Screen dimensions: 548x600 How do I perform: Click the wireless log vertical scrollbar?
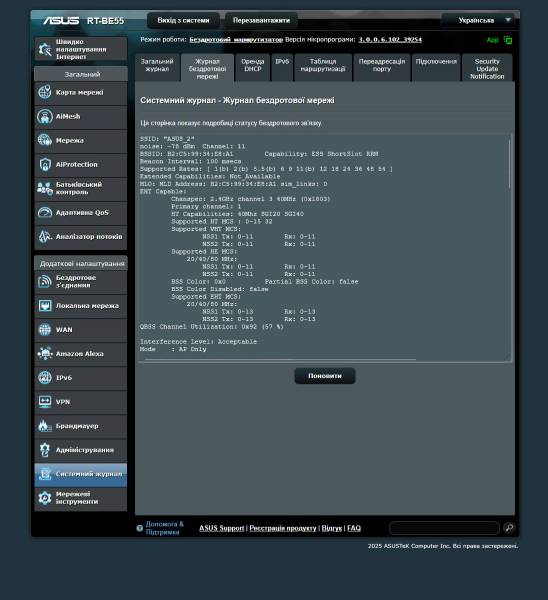coord(509,164)
